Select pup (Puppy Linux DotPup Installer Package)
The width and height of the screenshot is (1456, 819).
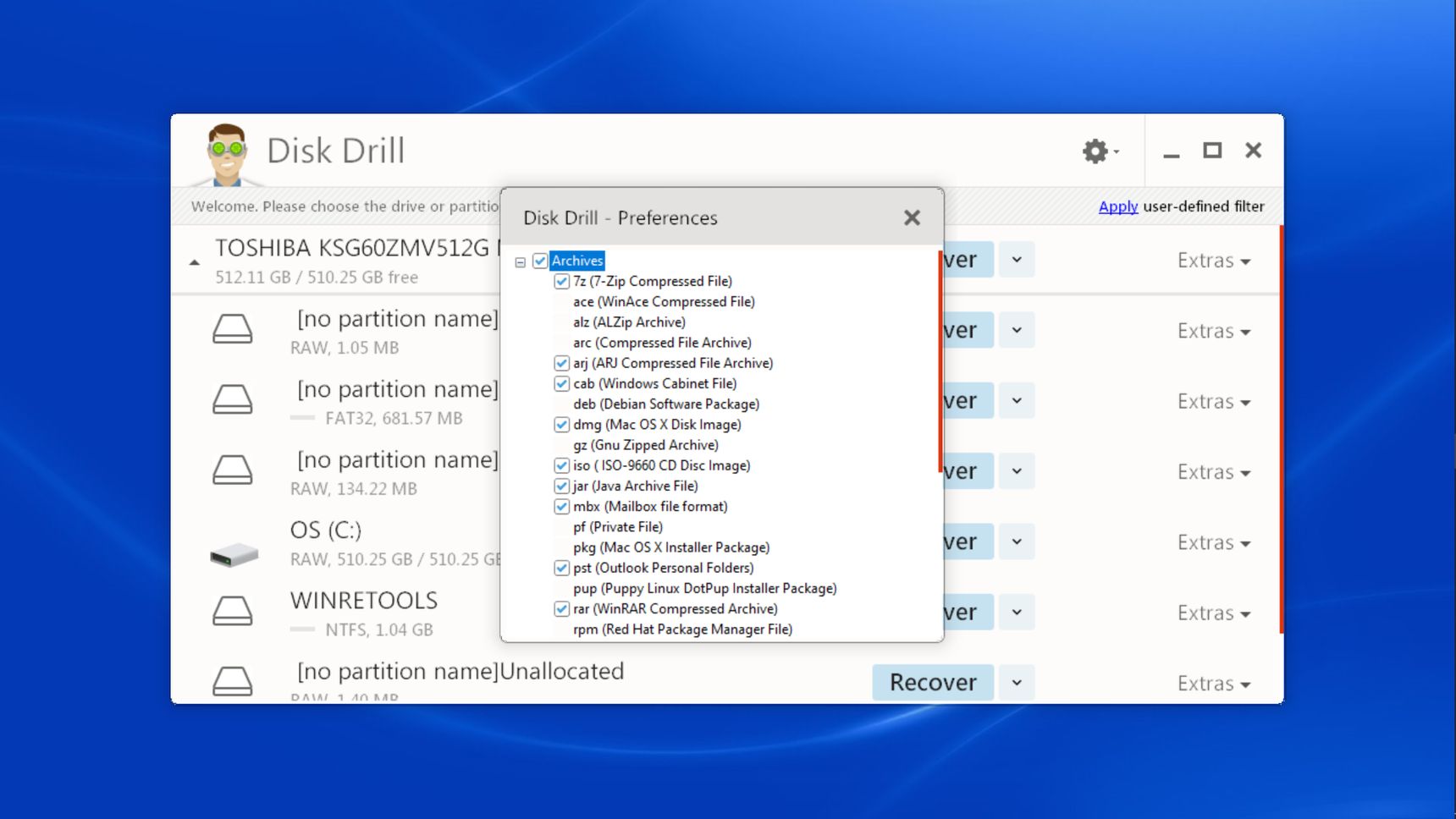(705, 589)
